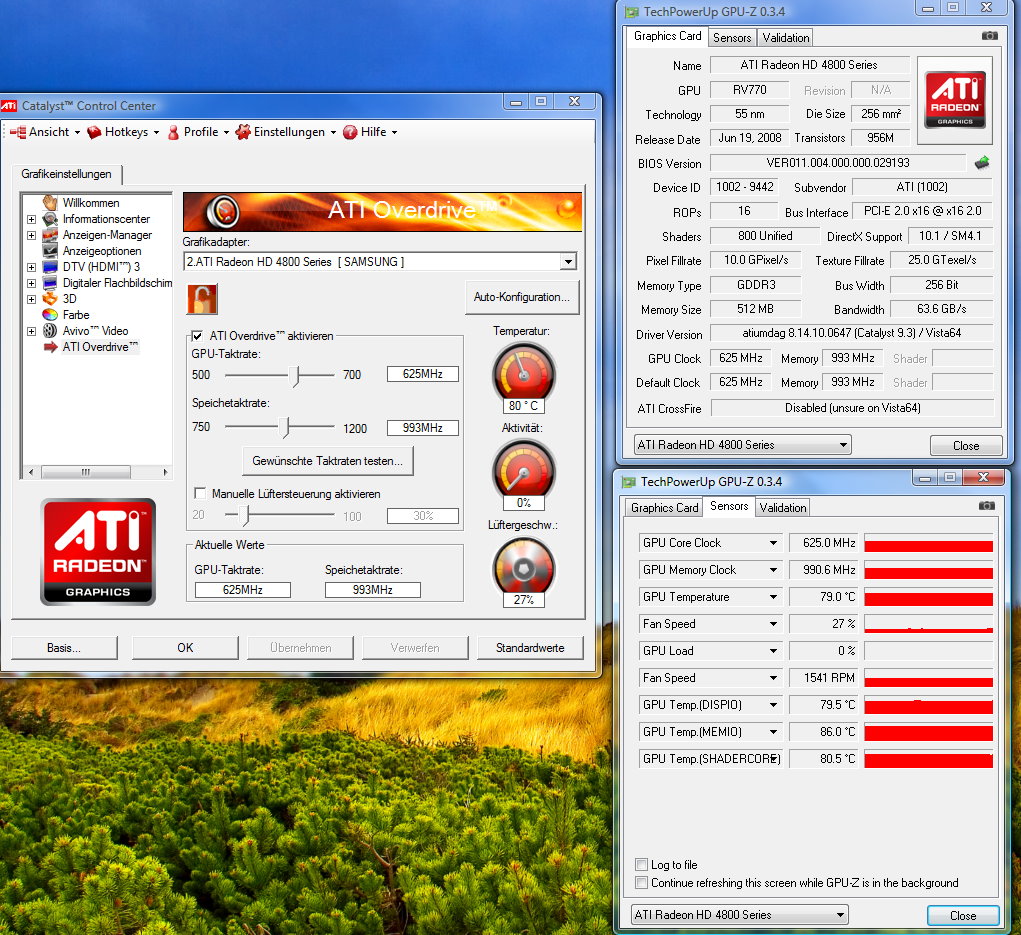Expand the 3D tree node

31,300
